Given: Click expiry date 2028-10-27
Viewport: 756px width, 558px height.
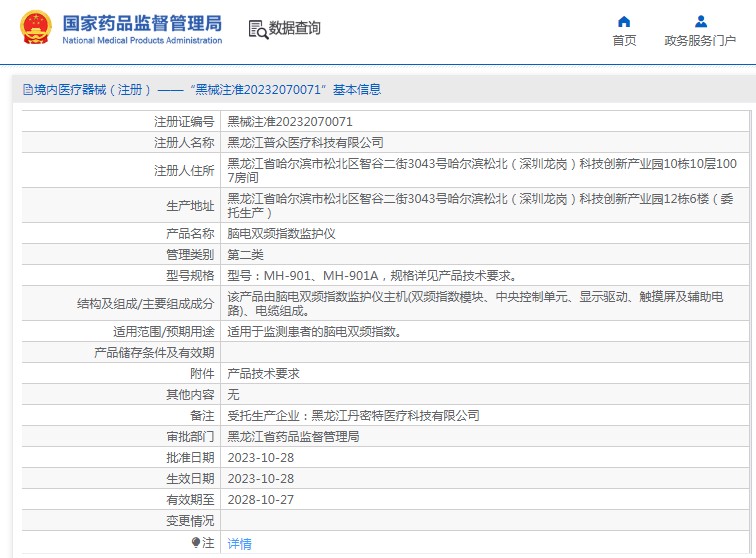Looking at the screenshot, I should pos(260,500).
